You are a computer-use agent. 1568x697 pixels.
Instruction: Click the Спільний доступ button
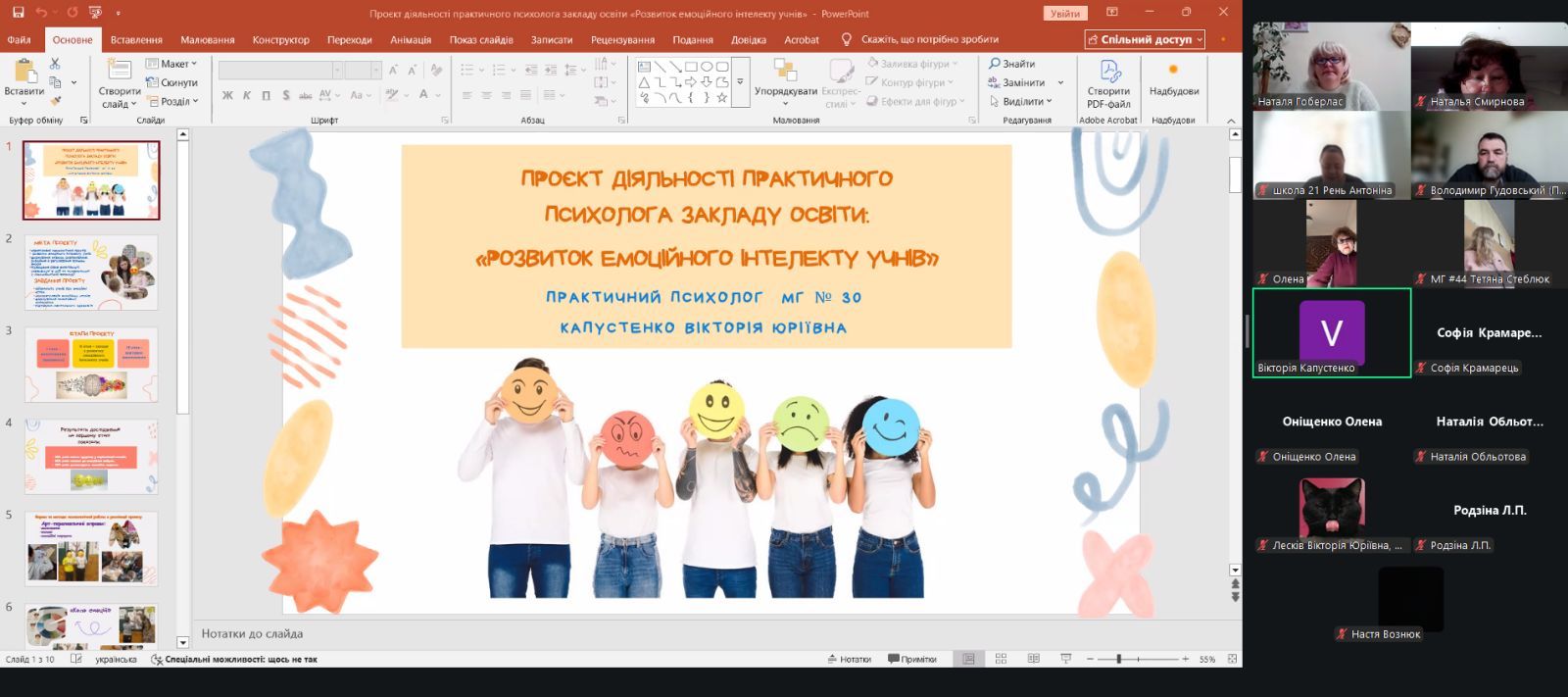pyautogui.click(x=1146, y=40)
